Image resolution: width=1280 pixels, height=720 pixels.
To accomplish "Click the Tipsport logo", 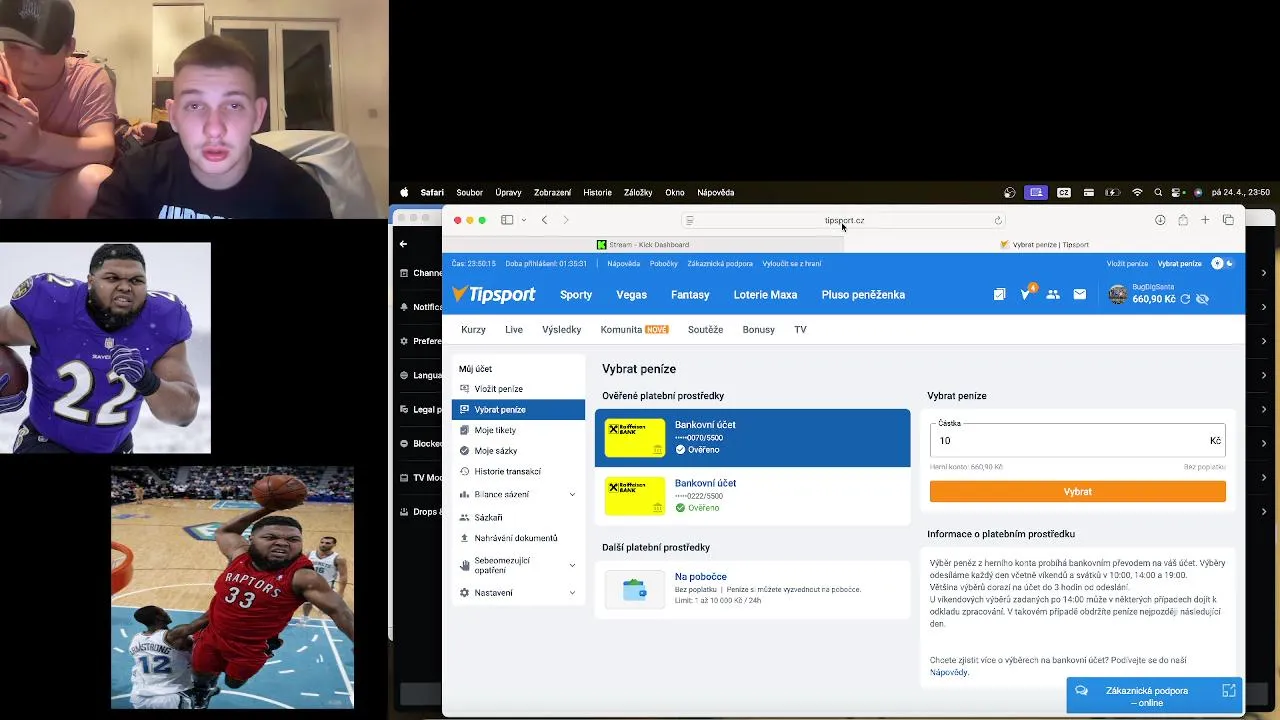I will coord(494,294).
